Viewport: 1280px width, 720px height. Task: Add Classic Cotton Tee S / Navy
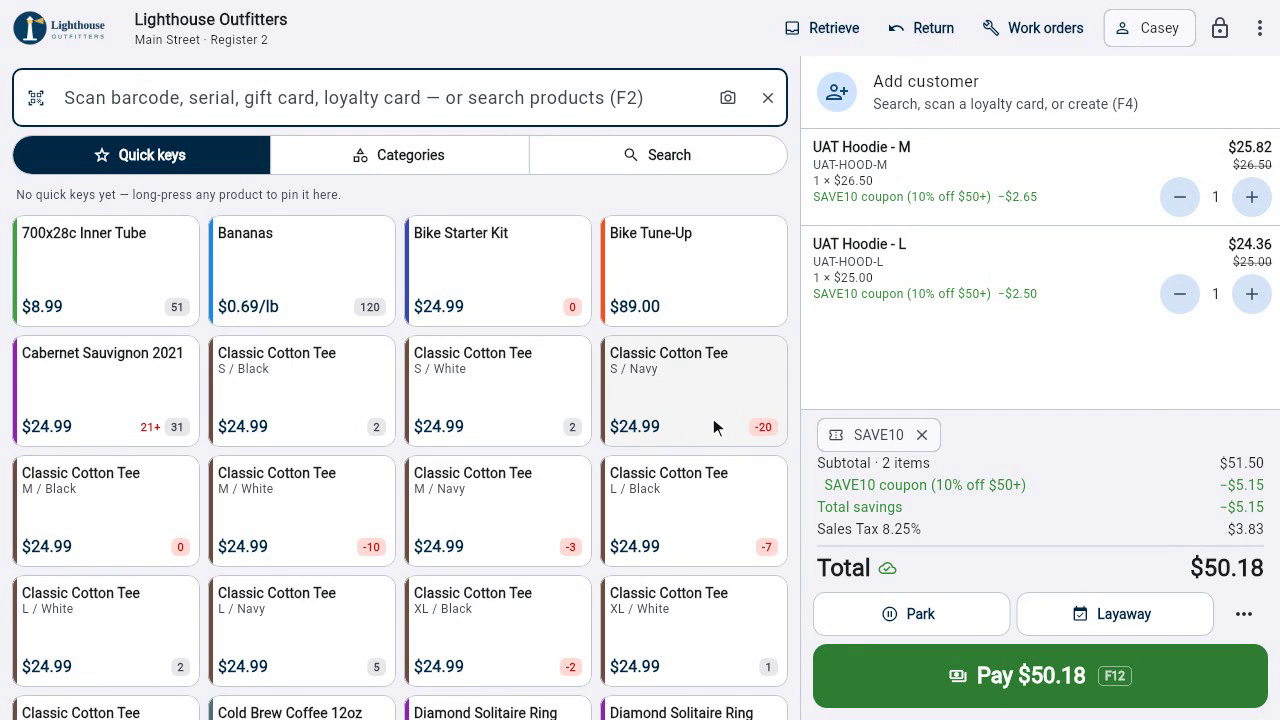pos(694,391)
